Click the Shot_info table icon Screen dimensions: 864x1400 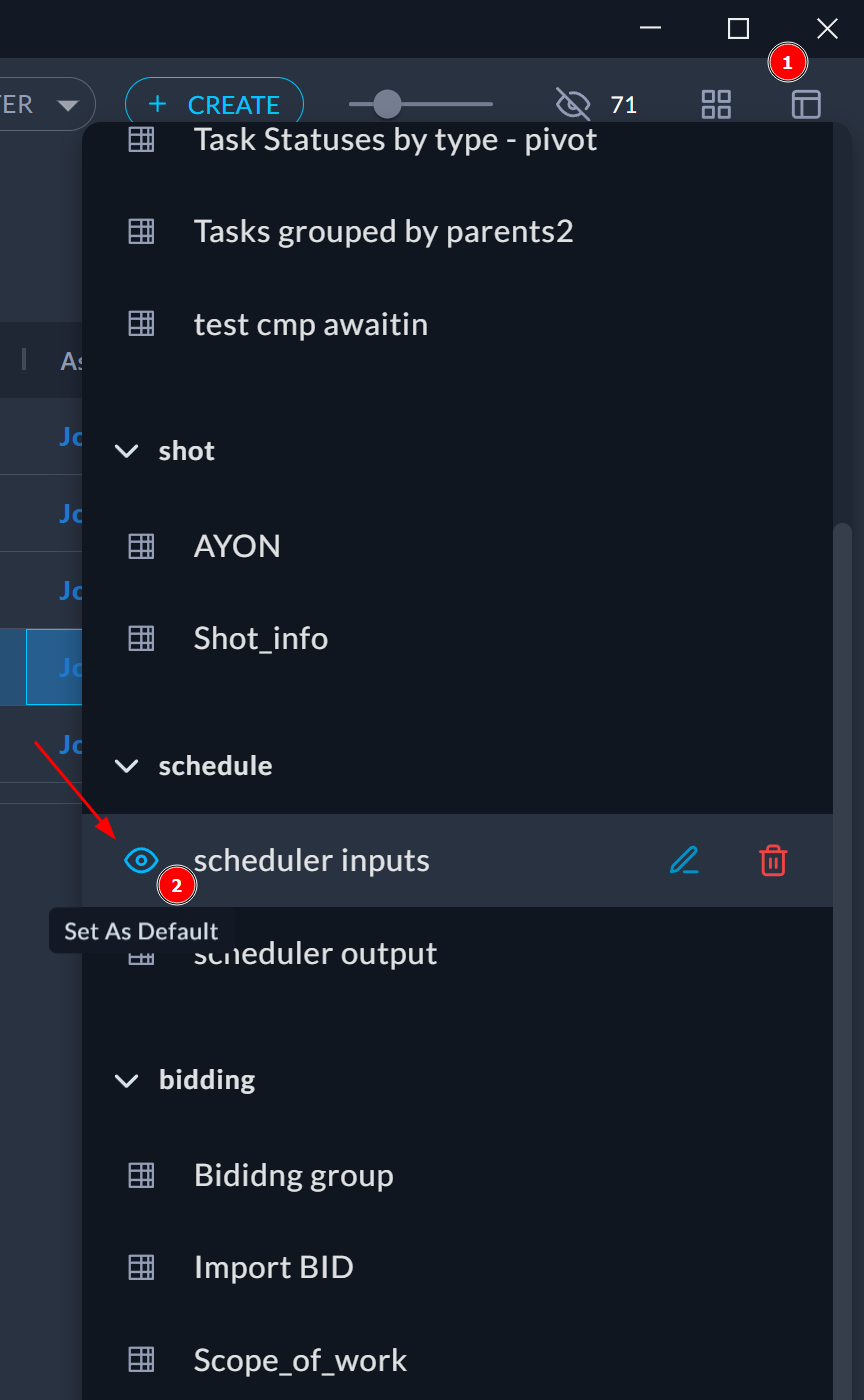click(x=142, y=638)
